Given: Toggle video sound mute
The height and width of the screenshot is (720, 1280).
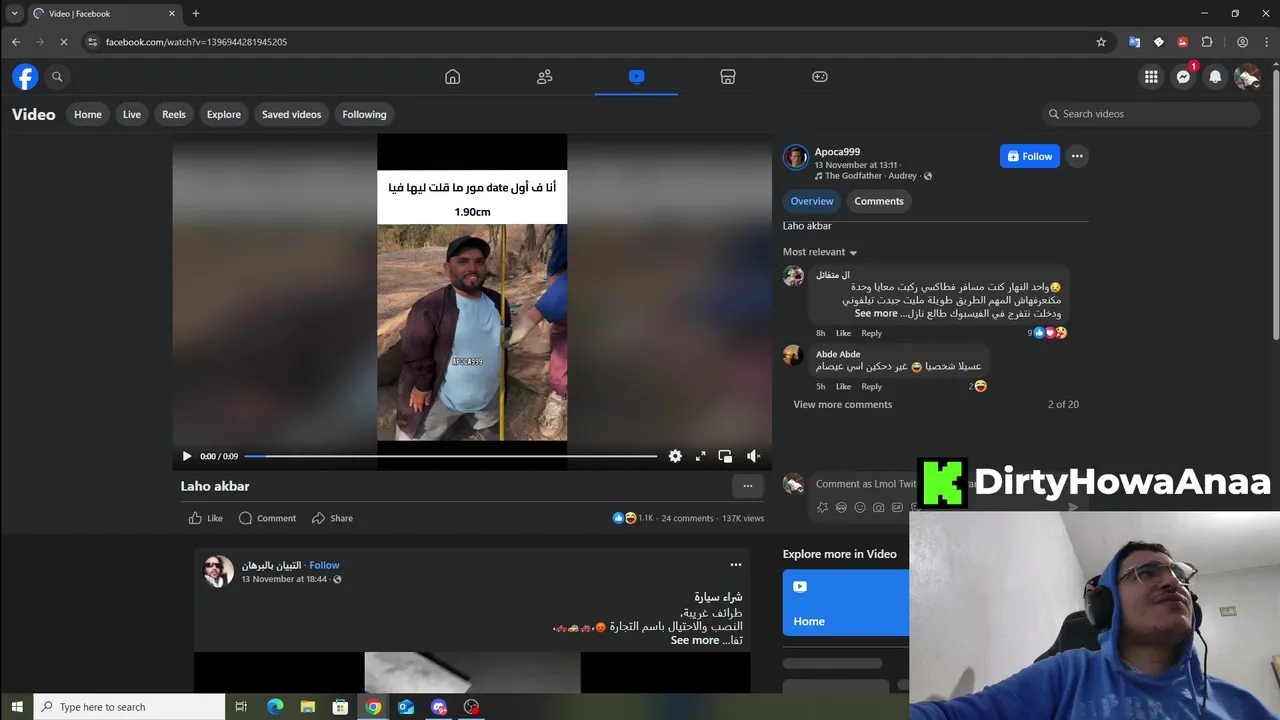Looking at the screenshot, I should (753, 456).
